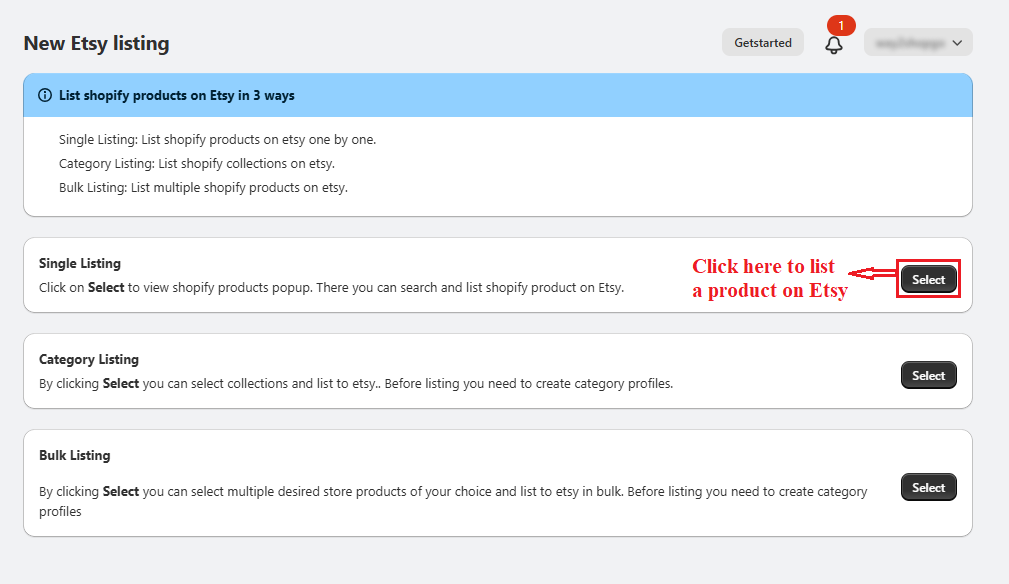Click the New Etsy listing heading
The height and width of the screenshot is (584, 1009).
click(97, 43)
